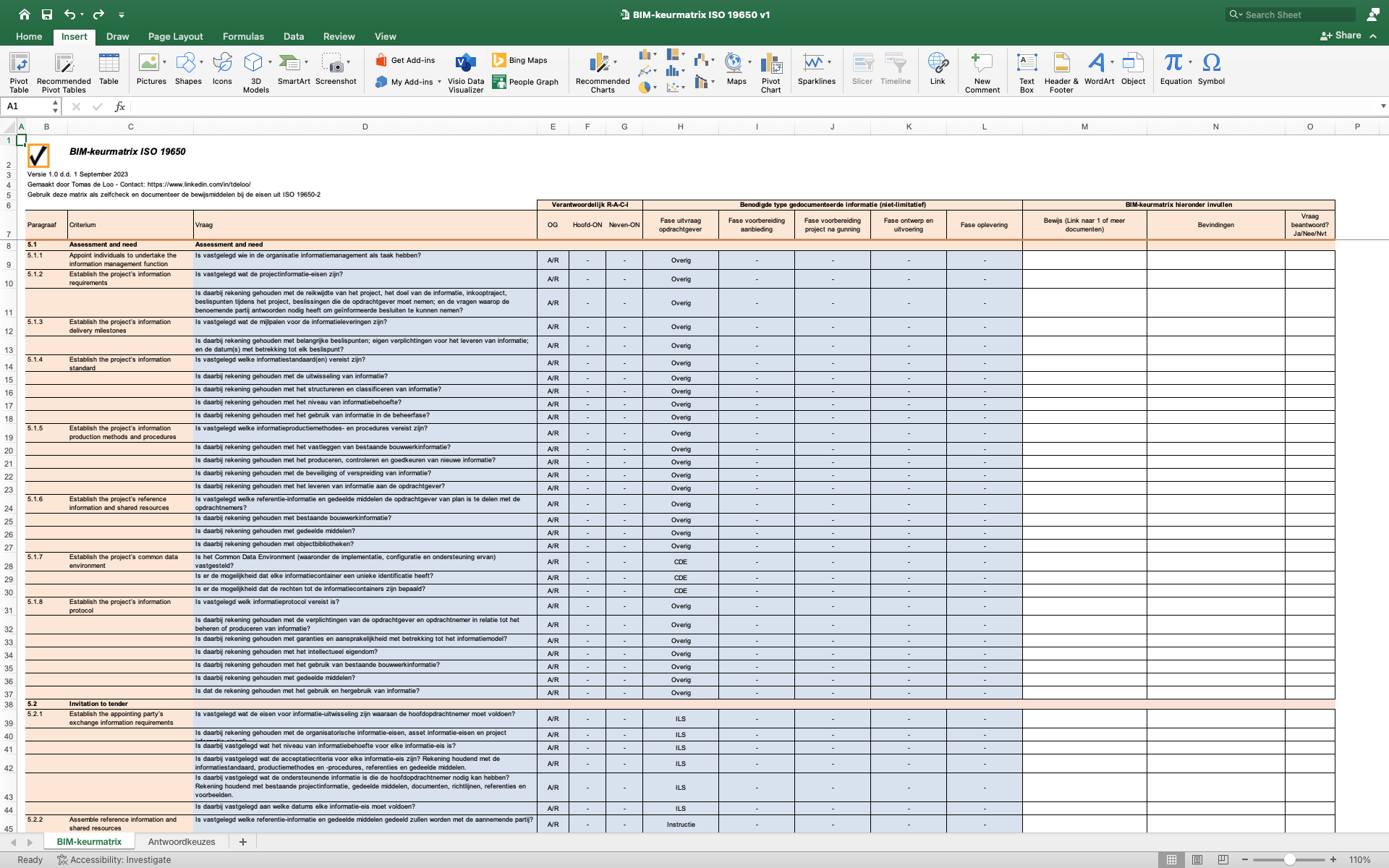Add a New Comment
1389x868 pixels.
[982, 72]
